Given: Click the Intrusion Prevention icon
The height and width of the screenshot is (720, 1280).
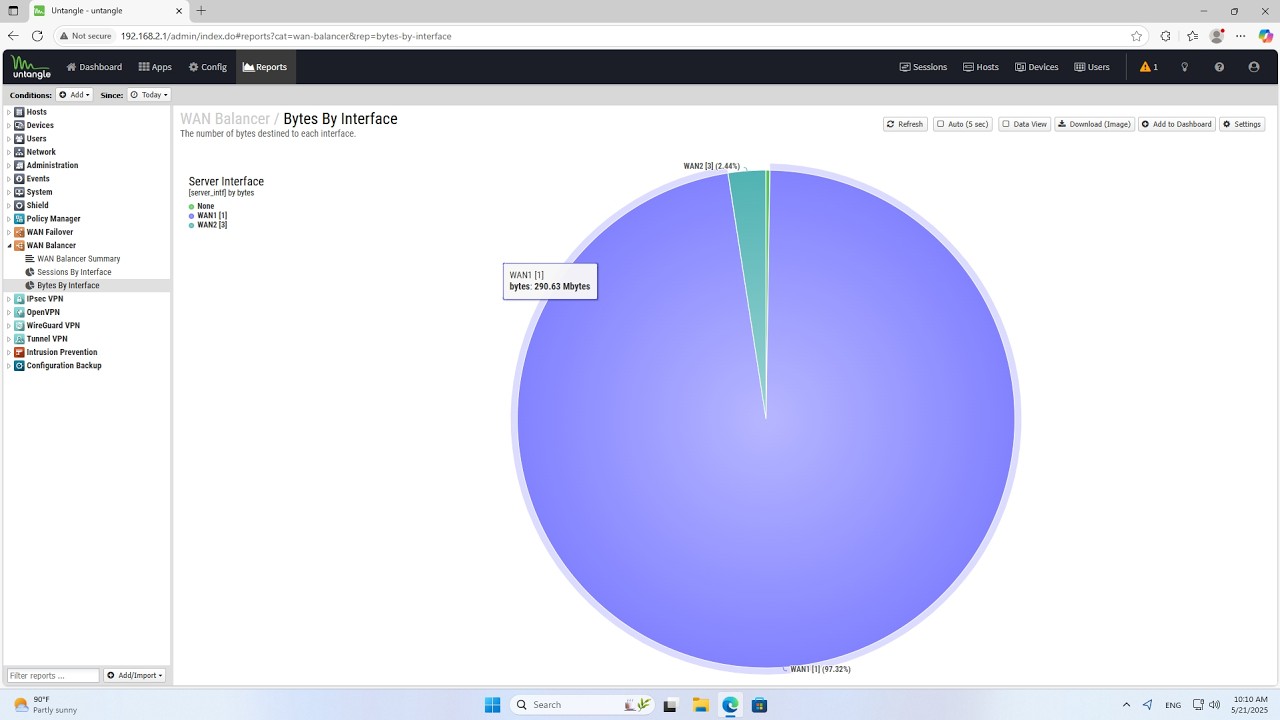Looking at the screenshot, I should [19, 352].
